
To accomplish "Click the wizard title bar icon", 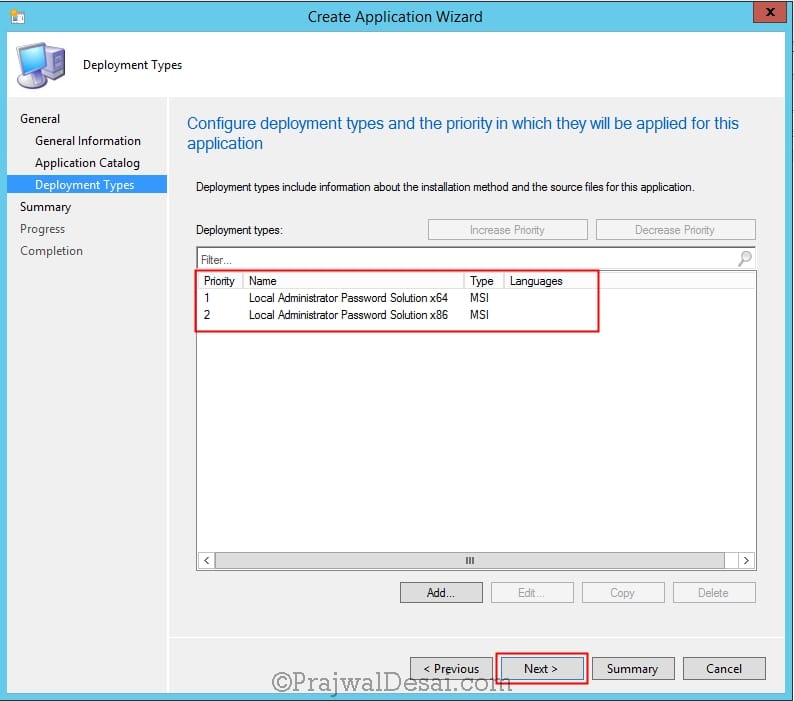I will pyautogui.click(x=17, y=16).
